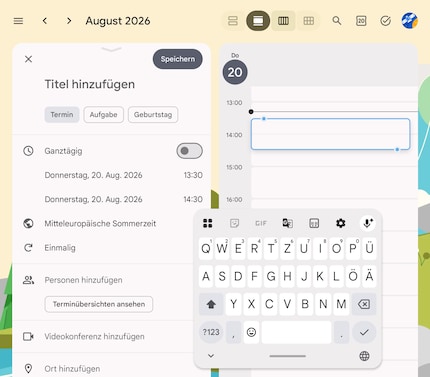
Task: Tap the M key
Action: coord(341,304)
